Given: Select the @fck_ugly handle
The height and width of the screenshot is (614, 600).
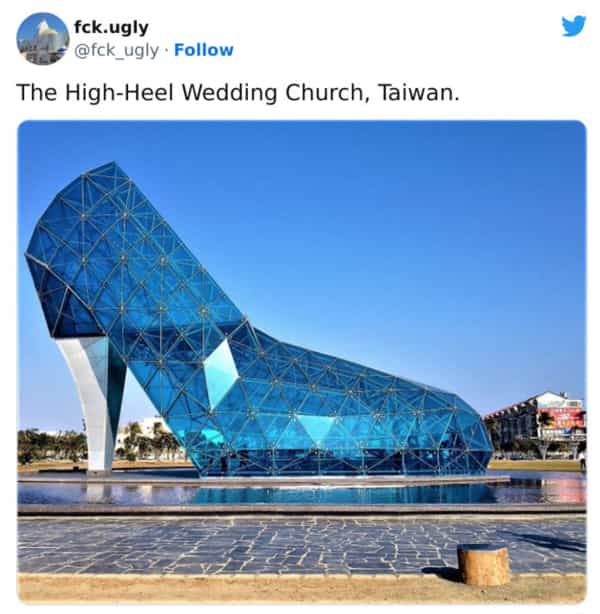Looking at the screenshot, I should [x=116, y=51].
